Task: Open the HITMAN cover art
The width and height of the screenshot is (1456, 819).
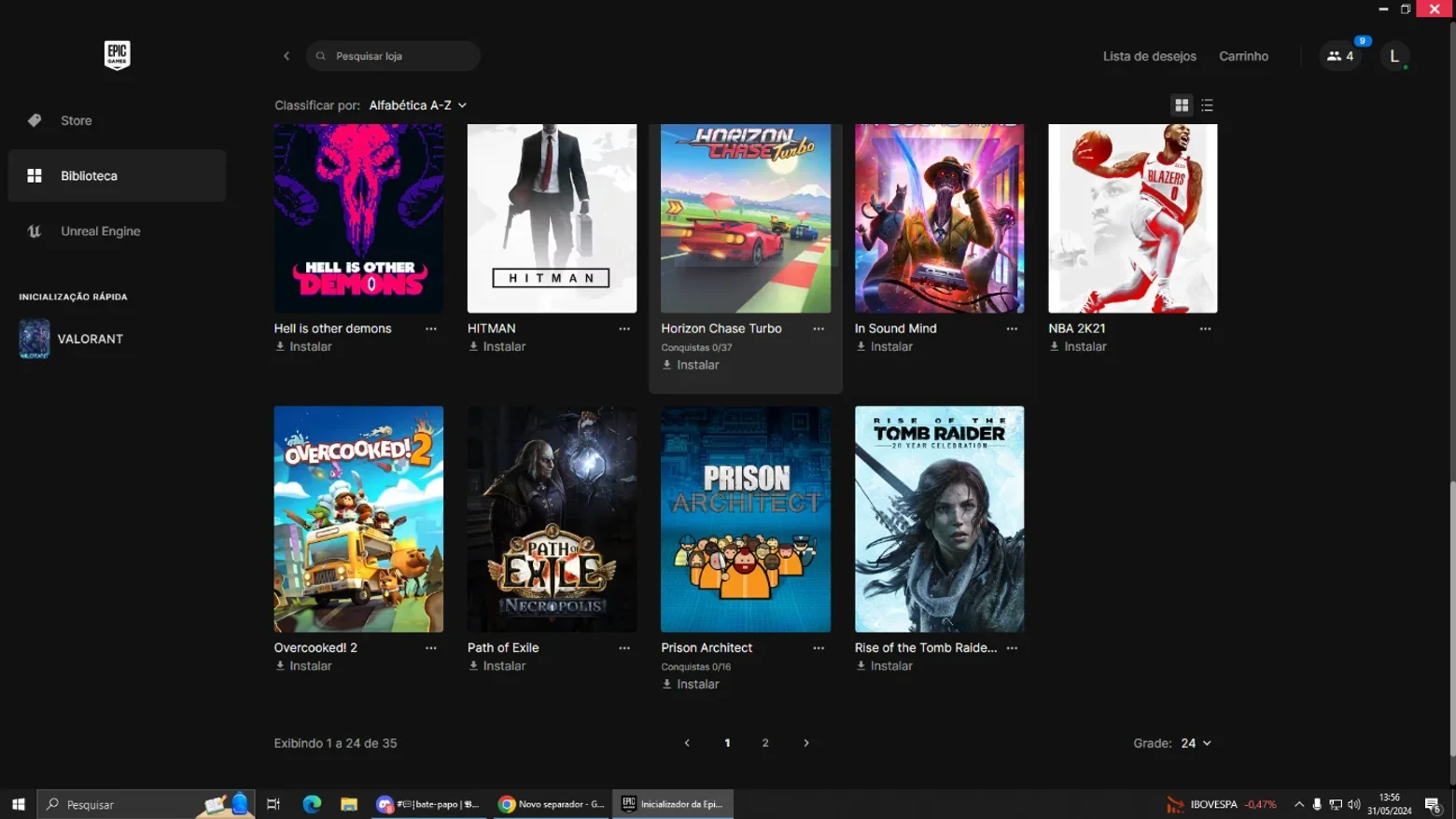Action: pyautogui.click(x=552, y=218)
